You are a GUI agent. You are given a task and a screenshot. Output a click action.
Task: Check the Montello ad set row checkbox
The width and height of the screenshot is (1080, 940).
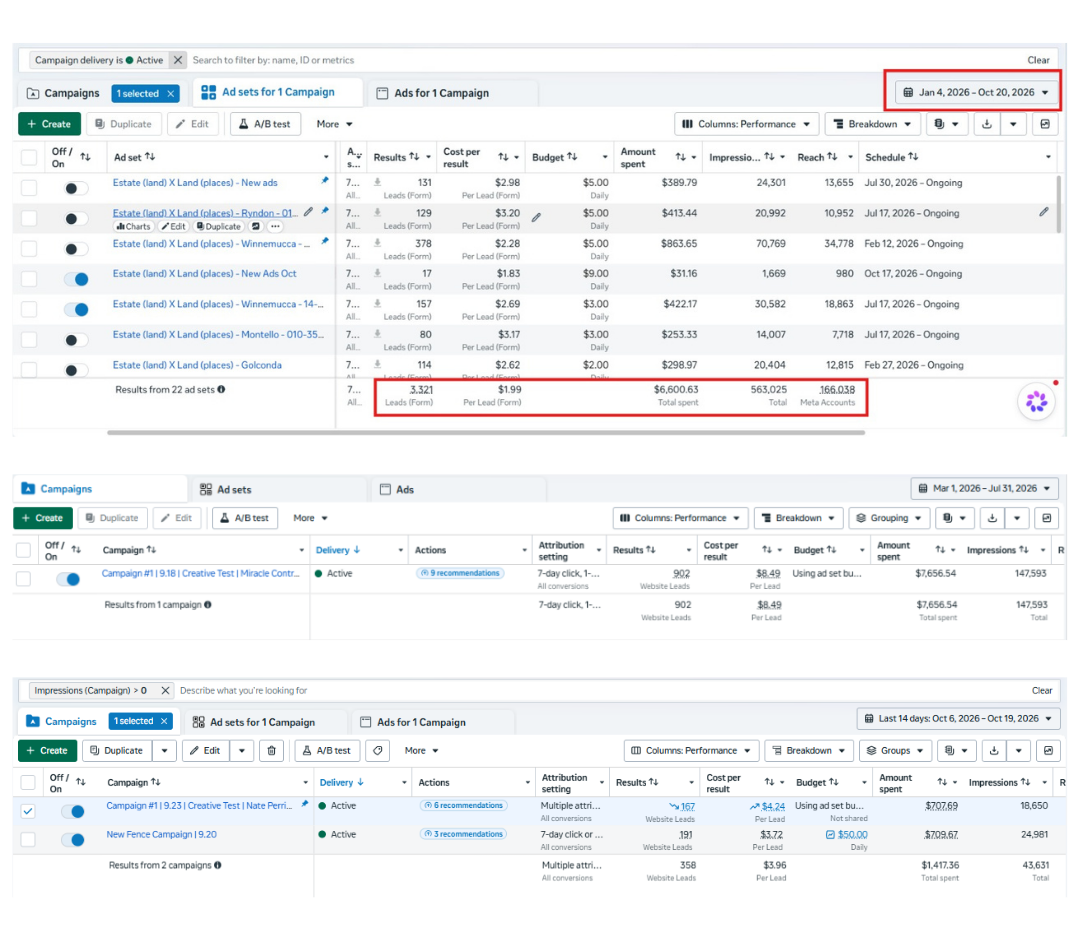point(29,339)
